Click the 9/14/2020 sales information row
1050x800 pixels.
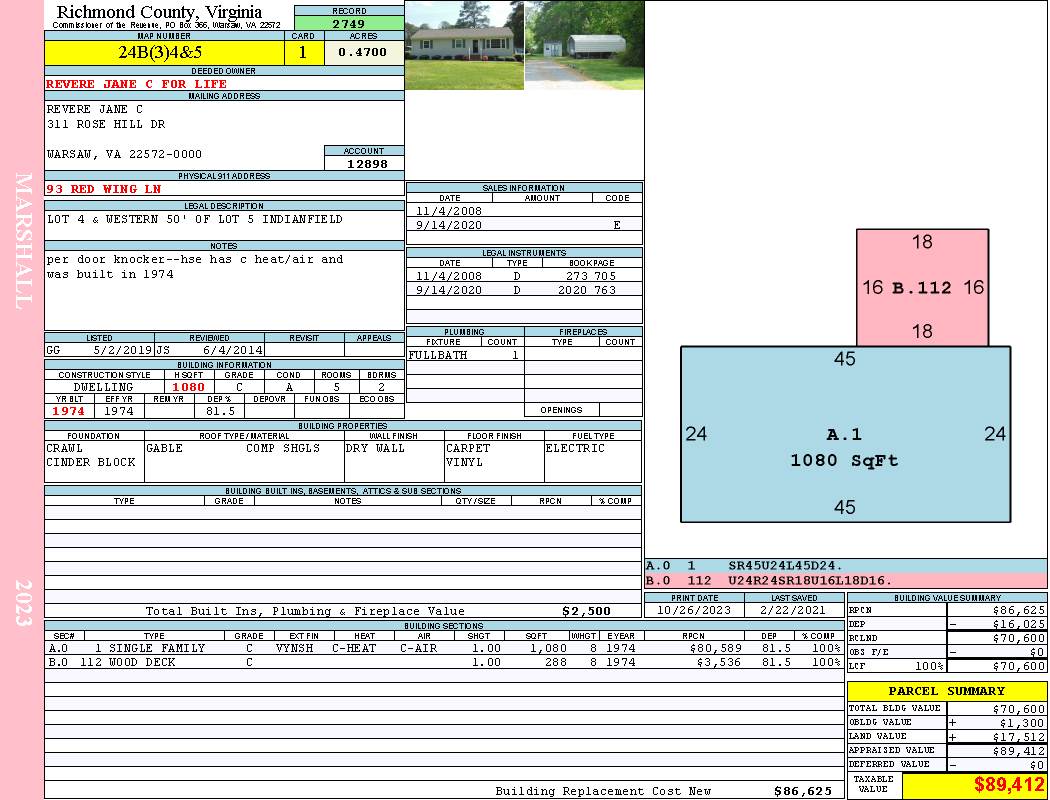tap(524, 224)
